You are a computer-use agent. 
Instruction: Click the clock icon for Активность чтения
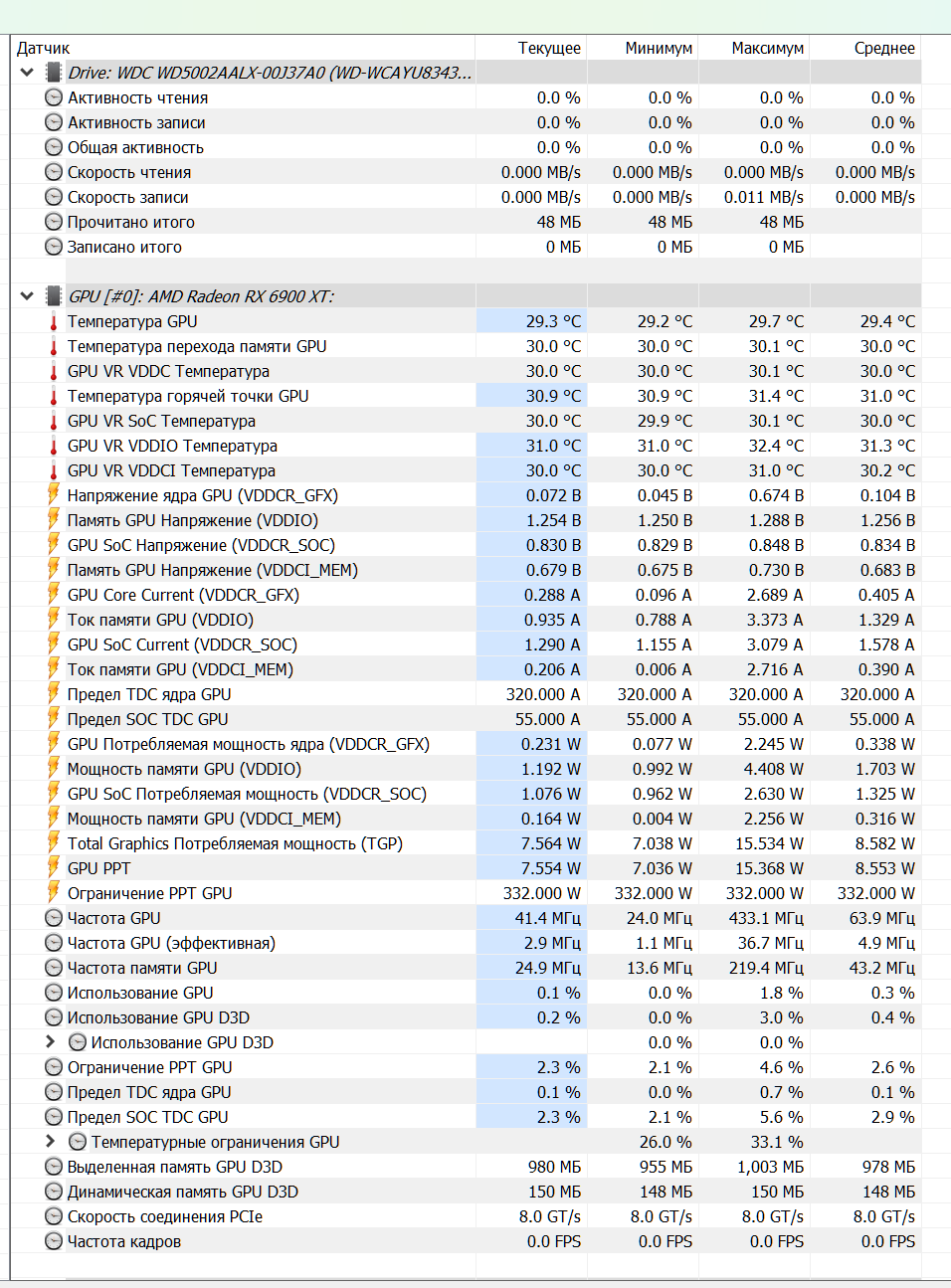54,97
